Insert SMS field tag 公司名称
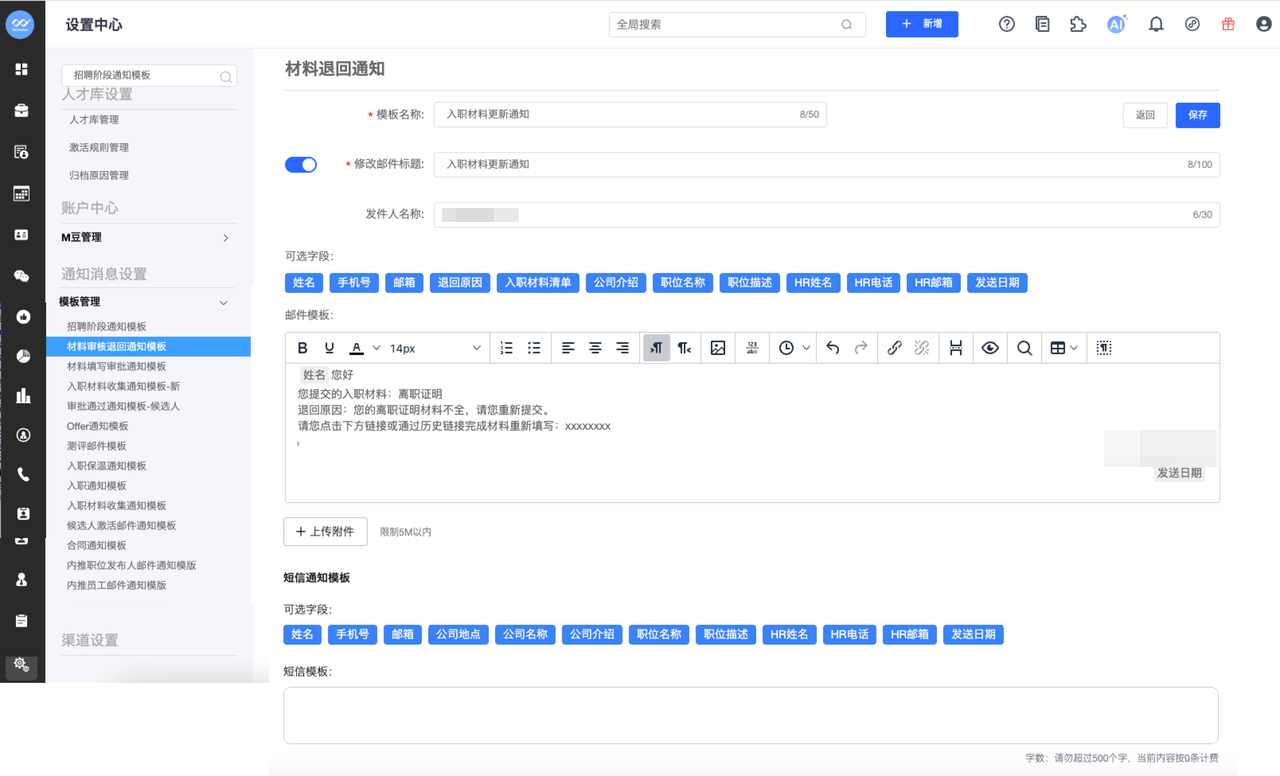 click(x=525, y=634)
